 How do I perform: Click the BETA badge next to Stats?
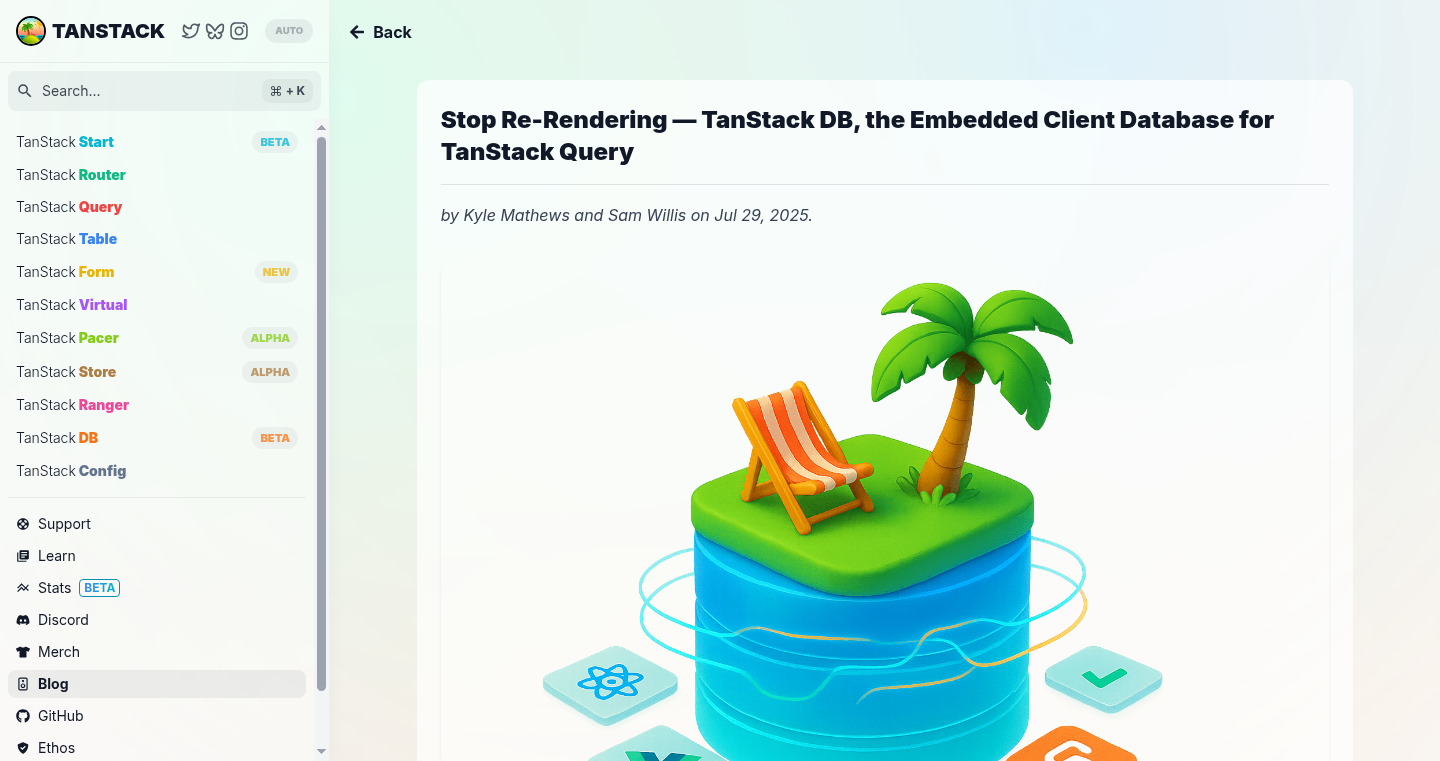click(x=100, y=588)
